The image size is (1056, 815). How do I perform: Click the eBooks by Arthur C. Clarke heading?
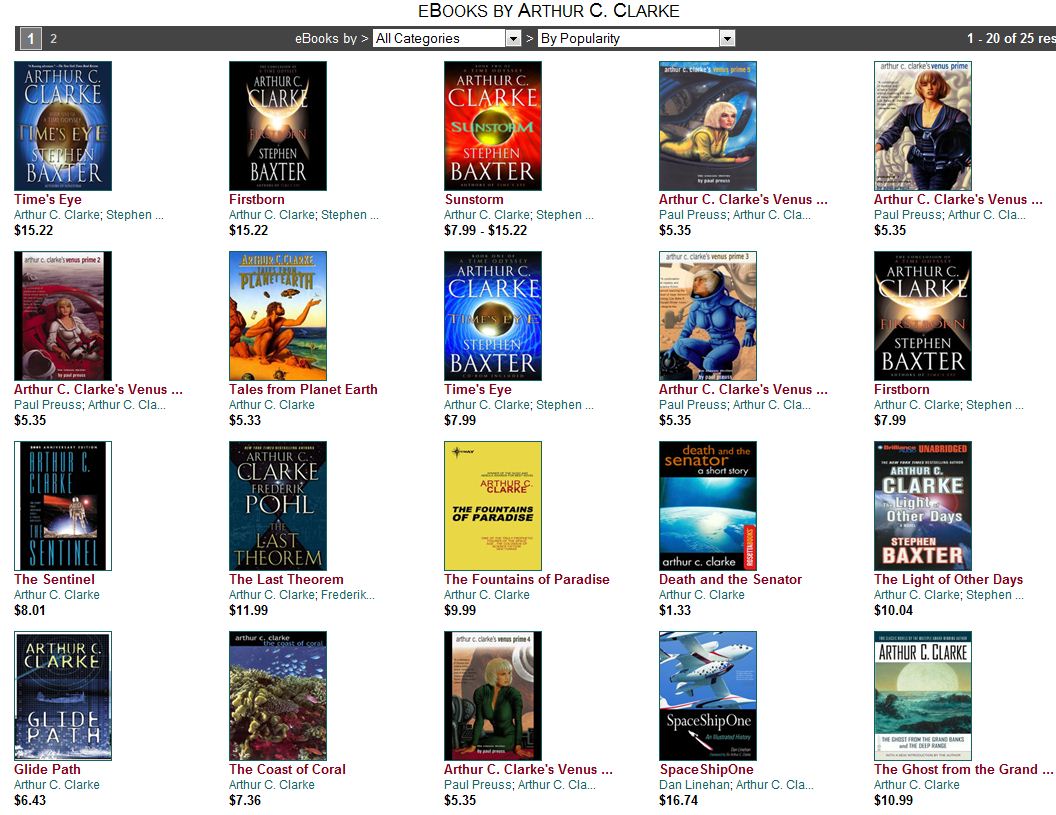point(548,11)
